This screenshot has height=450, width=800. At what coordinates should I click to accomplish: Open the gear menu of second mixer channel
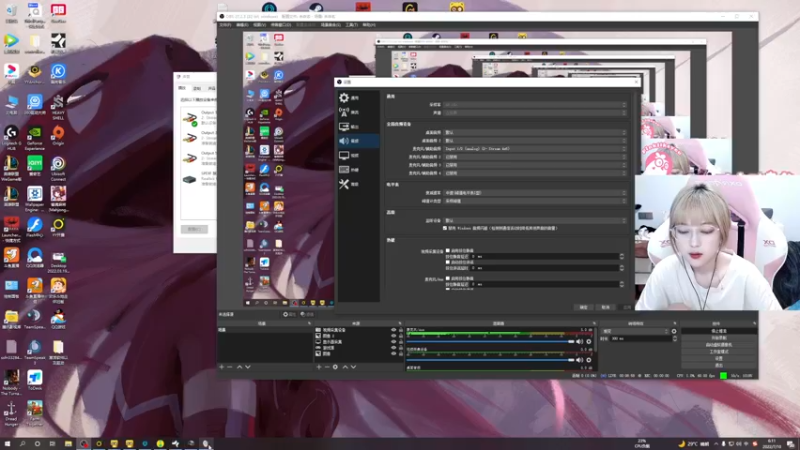click(588, 360)
